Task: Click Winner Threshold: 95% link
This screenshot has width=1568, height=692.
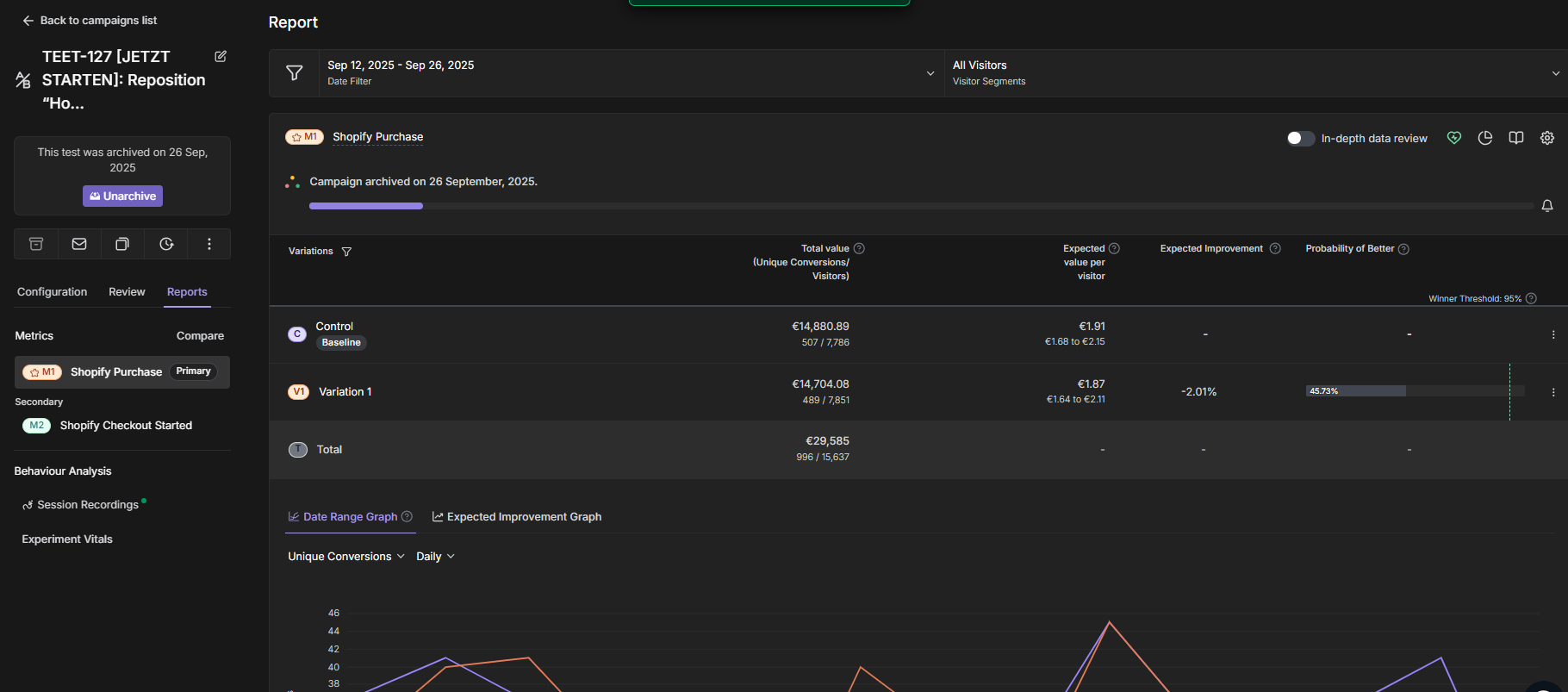Action: [x=1475, y=299]
